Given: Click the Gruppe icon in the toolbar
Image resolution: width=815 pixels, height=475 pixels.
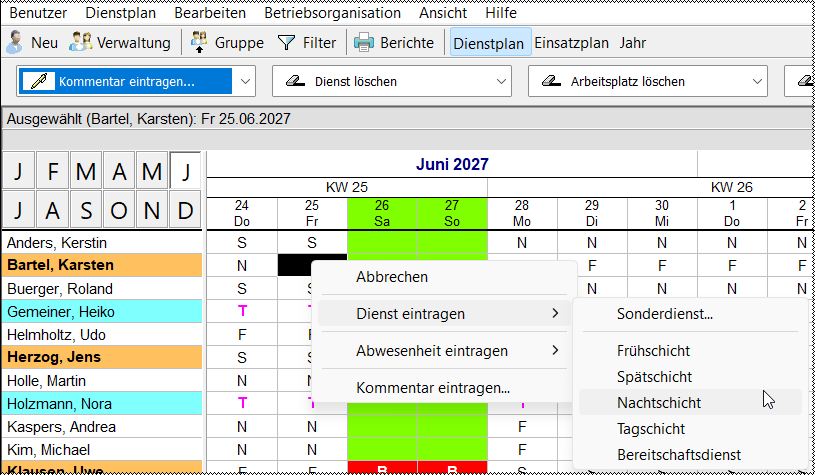Looking at the screenshot, I should pos(199,43).
